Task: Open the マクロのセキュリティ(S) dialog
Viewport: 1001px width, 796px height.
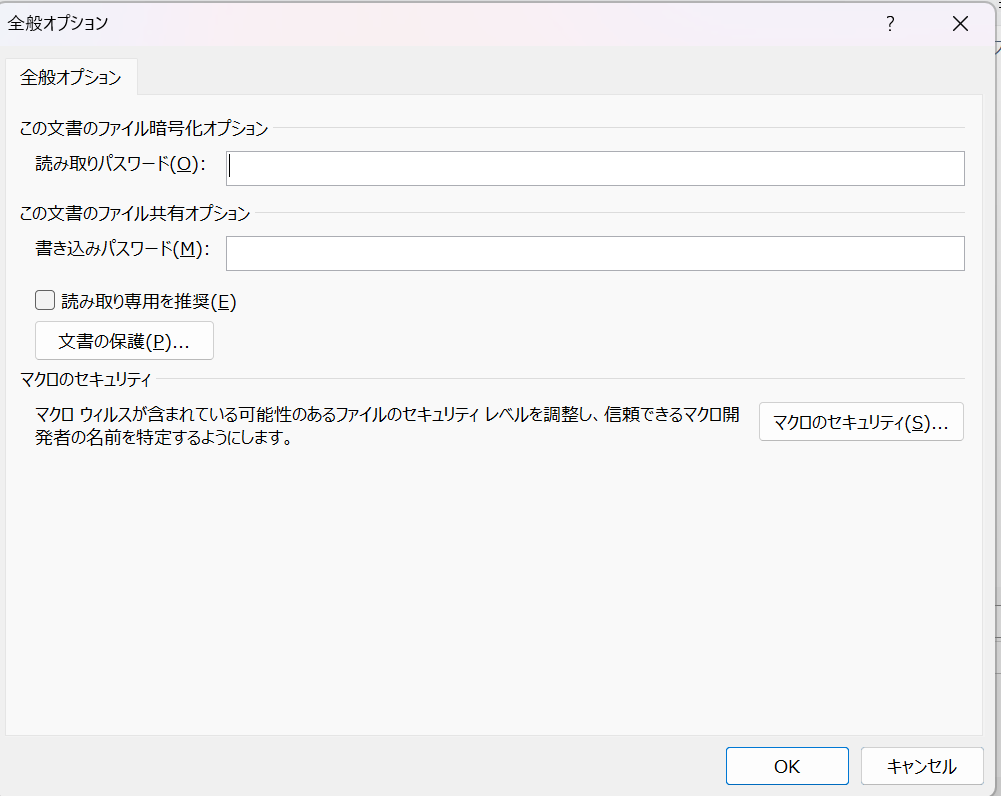Action: click(861, 422)
